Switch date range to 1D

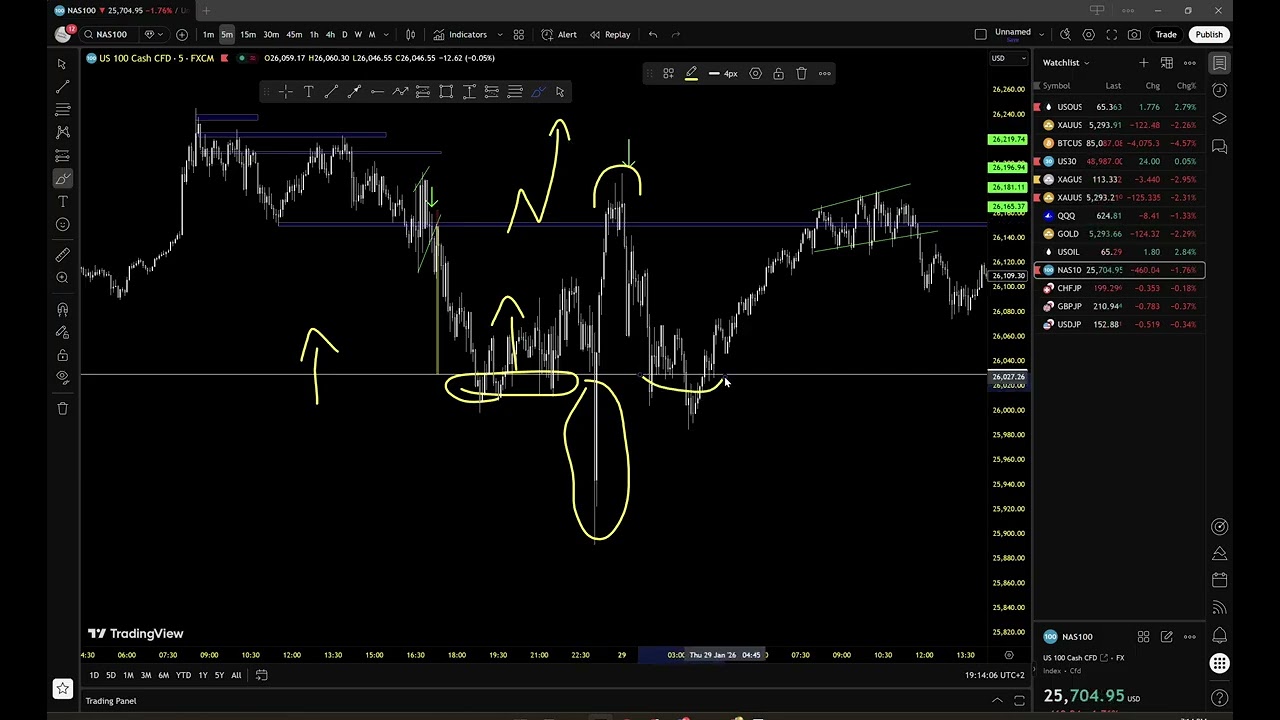tap(94, 675)
